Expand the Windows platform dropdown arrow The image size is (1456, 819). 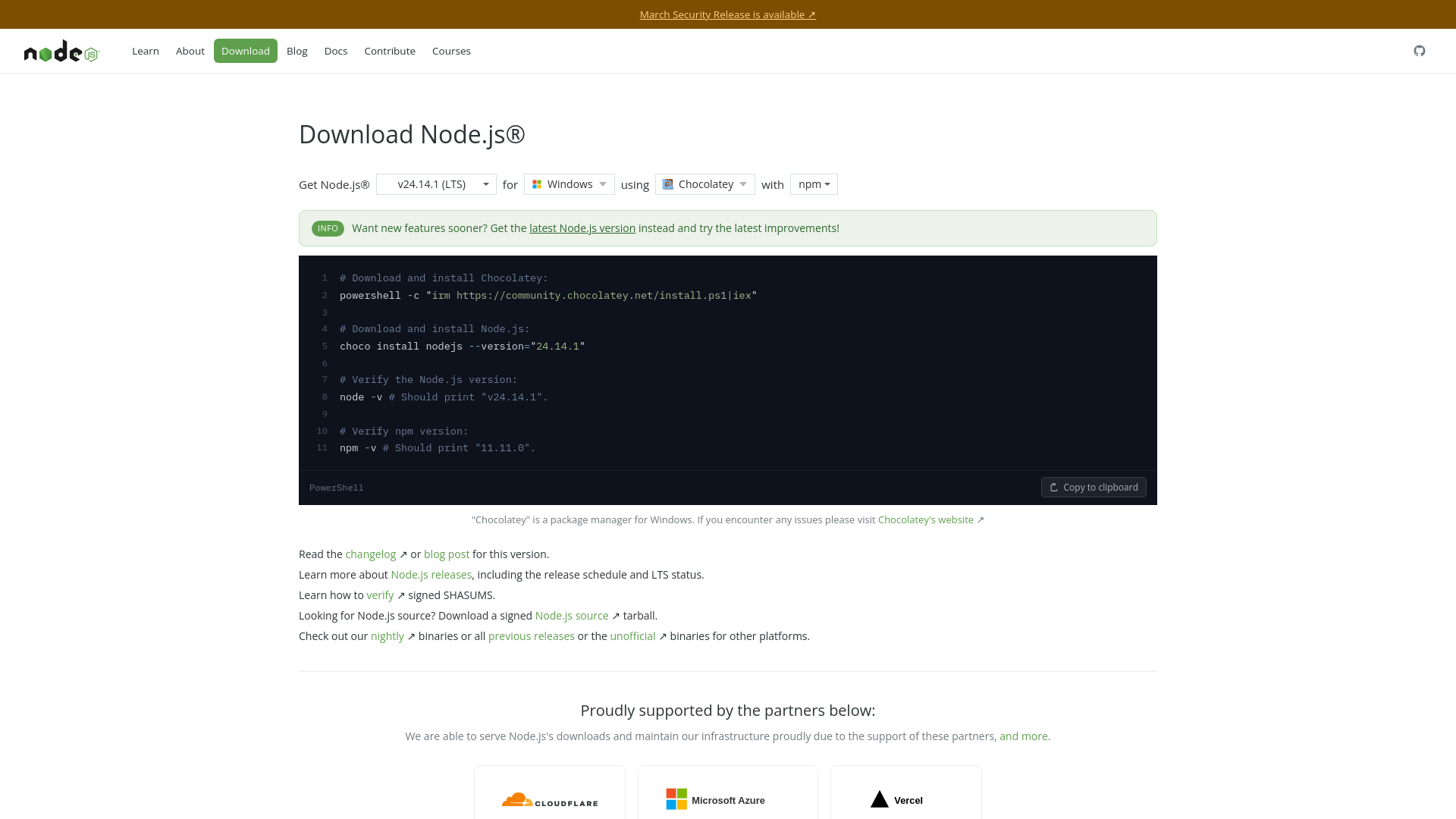coord(603,184)
